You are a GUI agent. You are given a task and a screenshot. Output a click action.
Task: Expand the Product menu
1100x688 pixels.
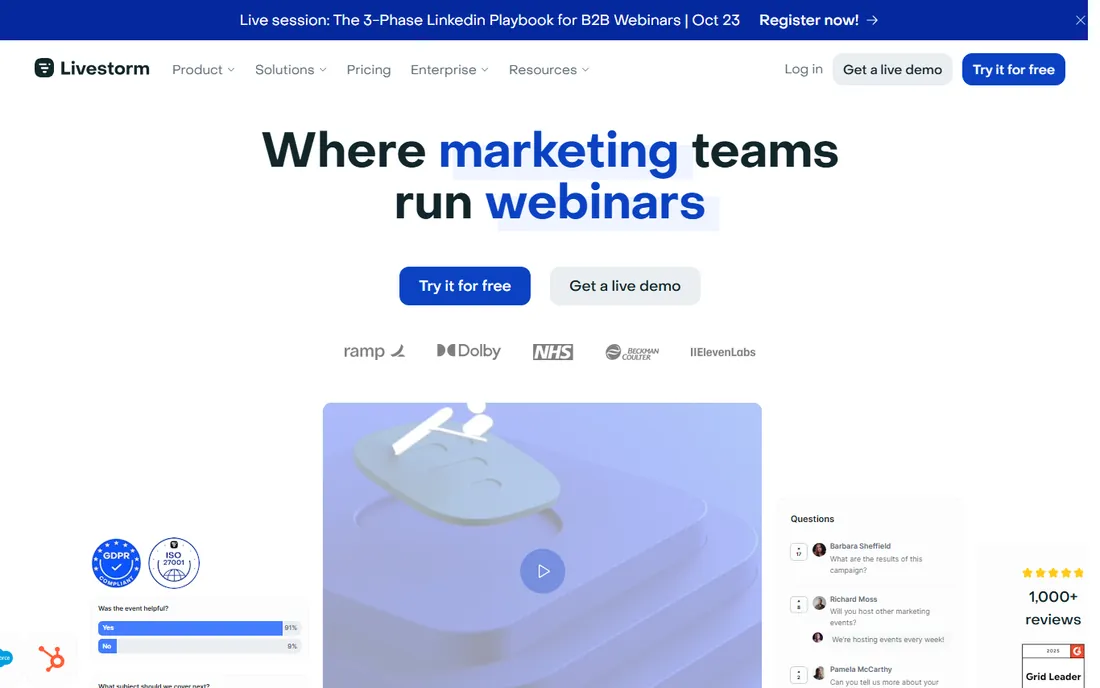click(x=203, y=69)
